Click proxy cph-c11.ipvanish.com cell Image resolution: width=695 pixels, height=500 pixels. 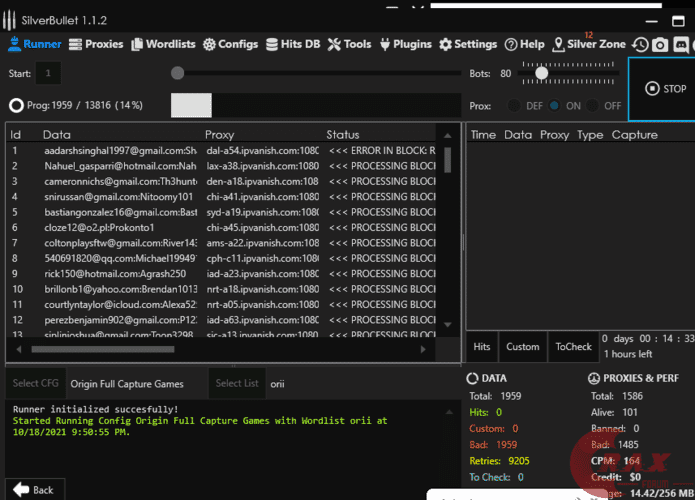tap(262, 258)
